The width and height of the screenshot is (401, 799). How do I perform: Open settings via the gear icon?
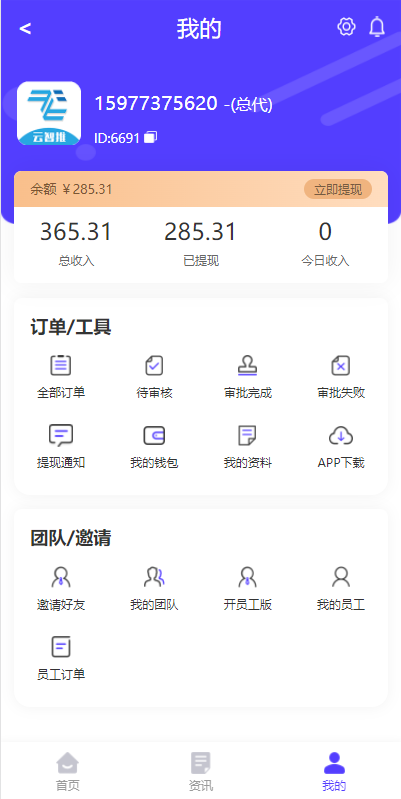pos(346,26)
